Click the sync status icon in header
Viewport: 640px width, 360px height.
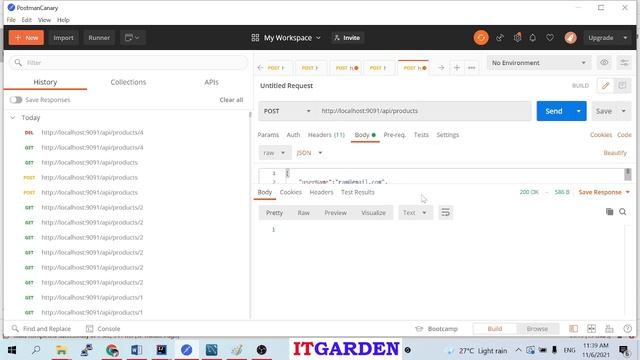(481, 38)
